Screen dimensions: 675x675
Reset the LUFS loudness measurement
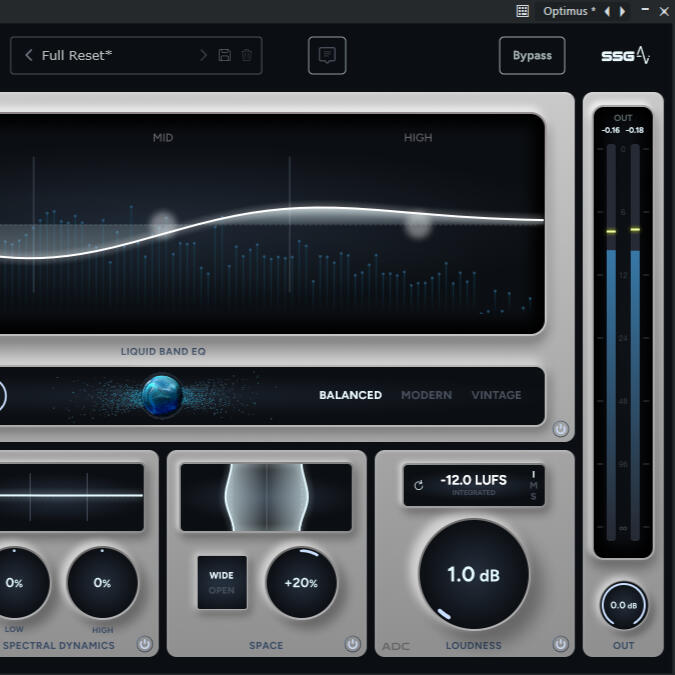[x=418, y=485]
